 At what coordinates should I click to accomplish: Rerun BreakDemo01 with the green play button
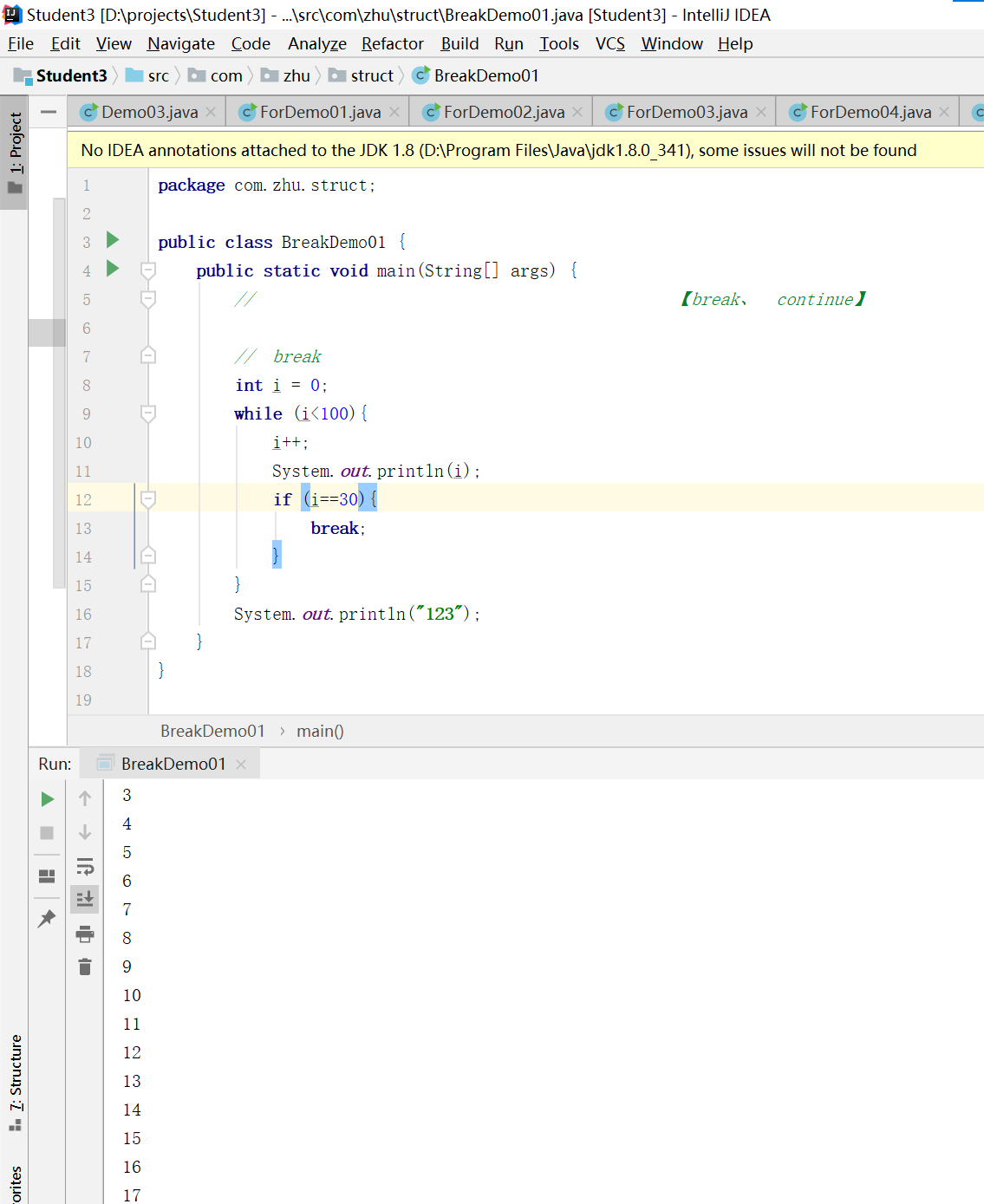[x=48, y=799]
